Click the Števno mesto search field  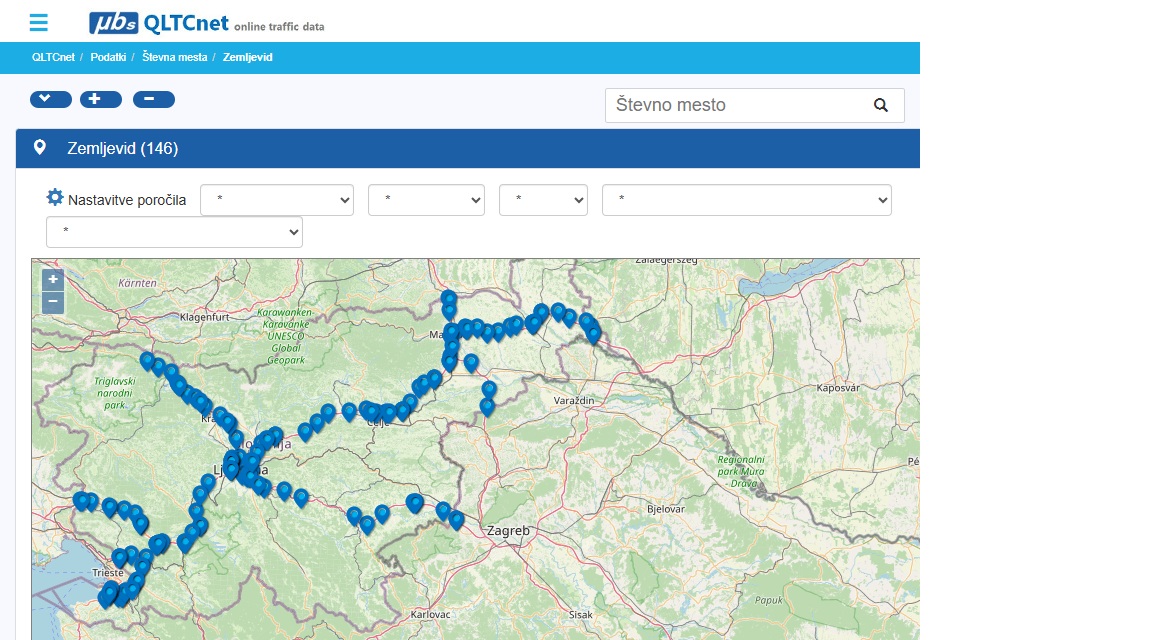[735, 105]
